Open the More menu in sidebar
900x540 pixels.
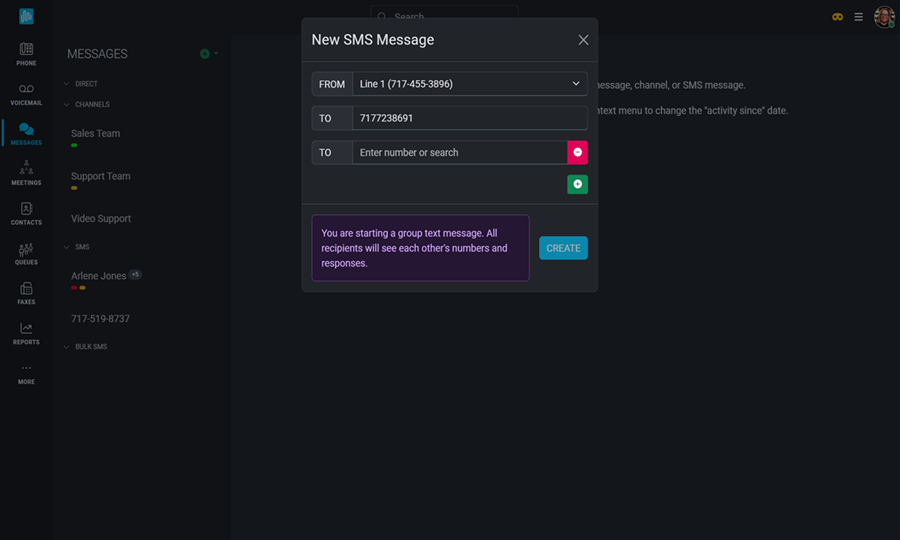pos(26,373)
